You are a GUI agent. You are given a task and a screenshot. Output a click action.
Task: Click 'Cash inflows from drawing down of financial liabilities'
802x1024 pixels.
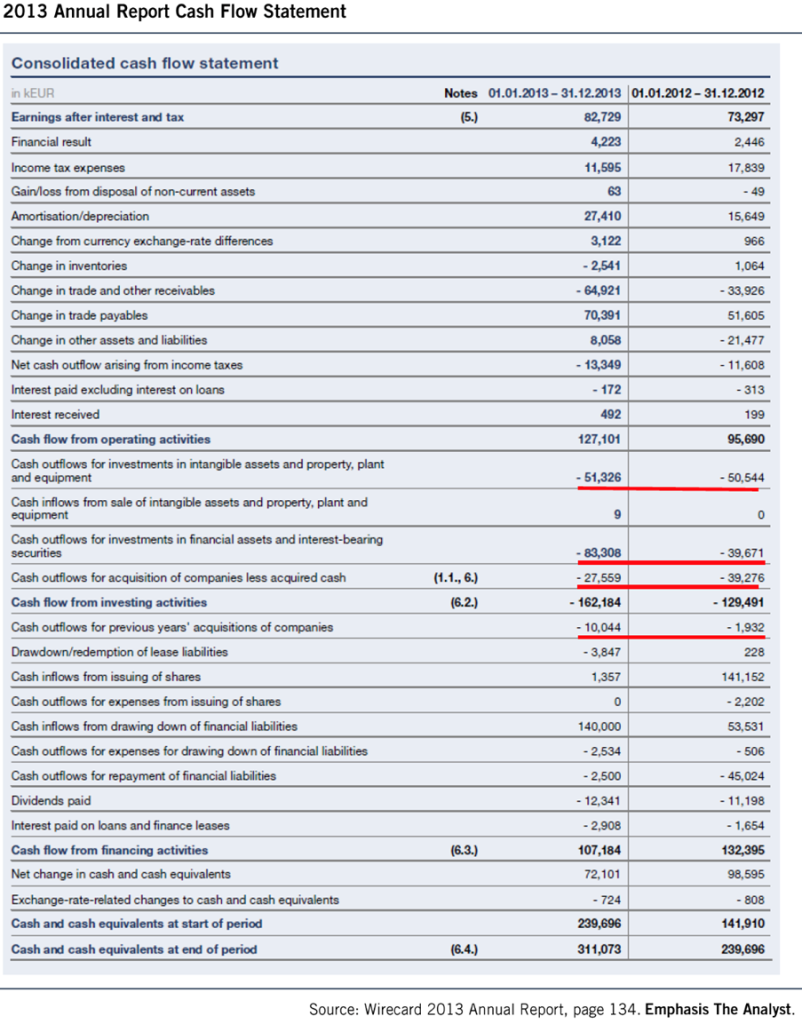(x=154, y=728)
